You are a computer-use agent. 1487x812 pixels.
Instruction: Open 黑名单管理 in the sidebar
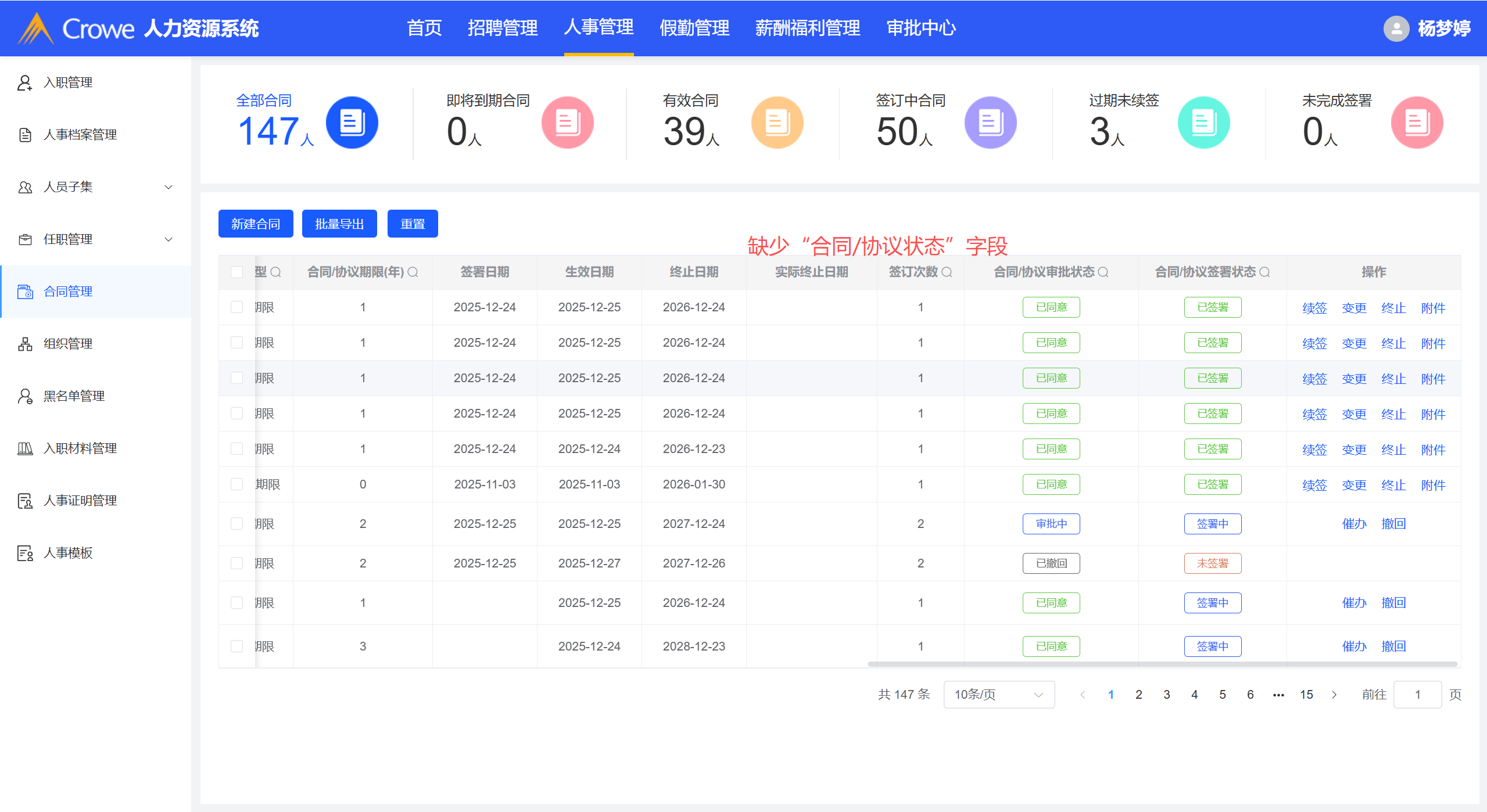(74, 396)
